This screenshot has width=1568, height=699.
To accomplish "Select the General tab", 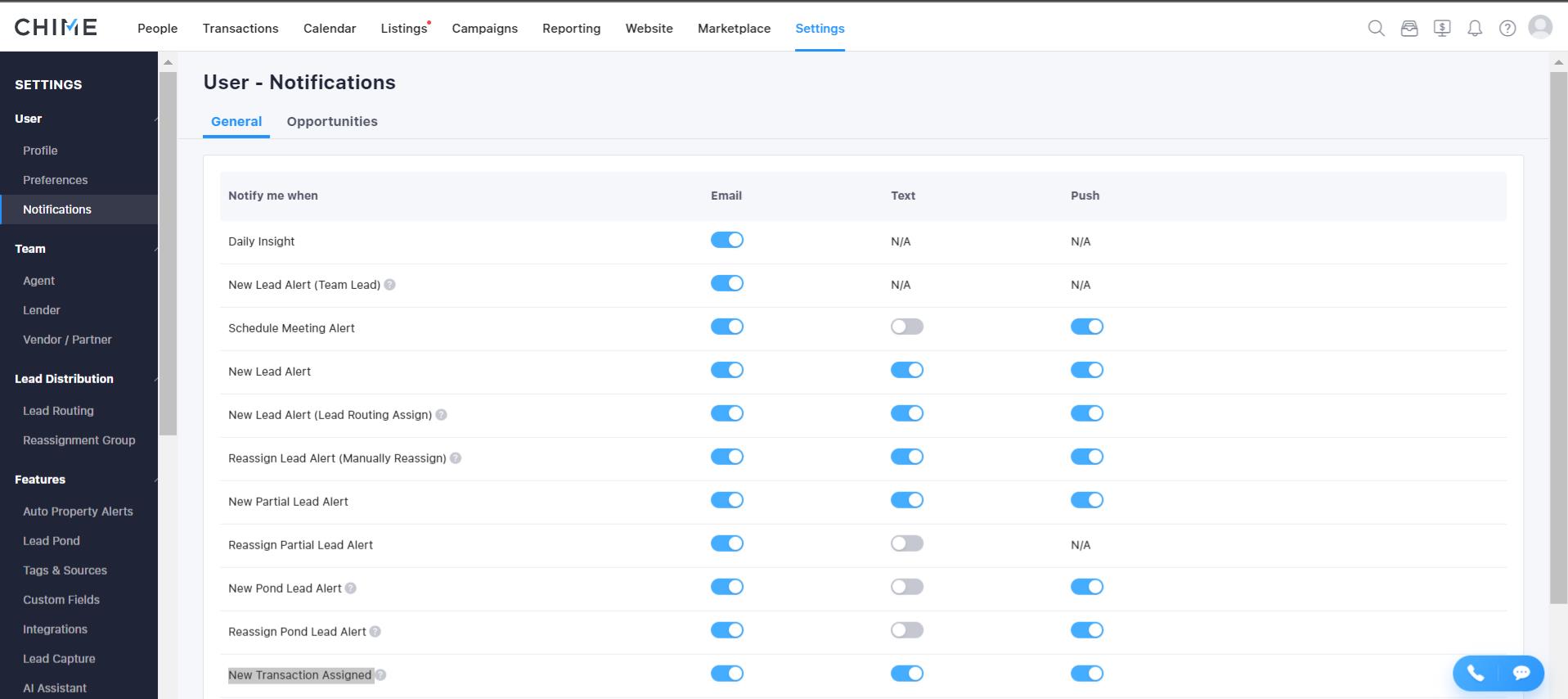I will pyautogui.click(x=236, y=122).
